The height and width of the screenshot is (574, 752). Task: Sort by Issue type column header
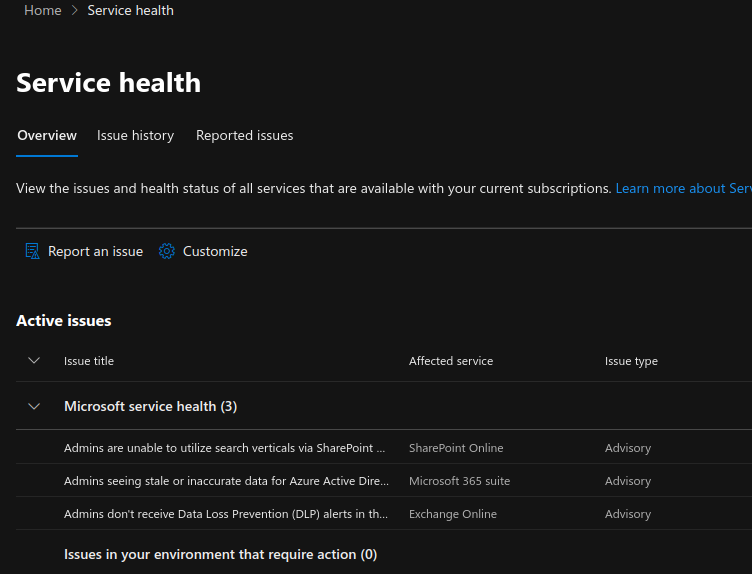click(631, 361)
